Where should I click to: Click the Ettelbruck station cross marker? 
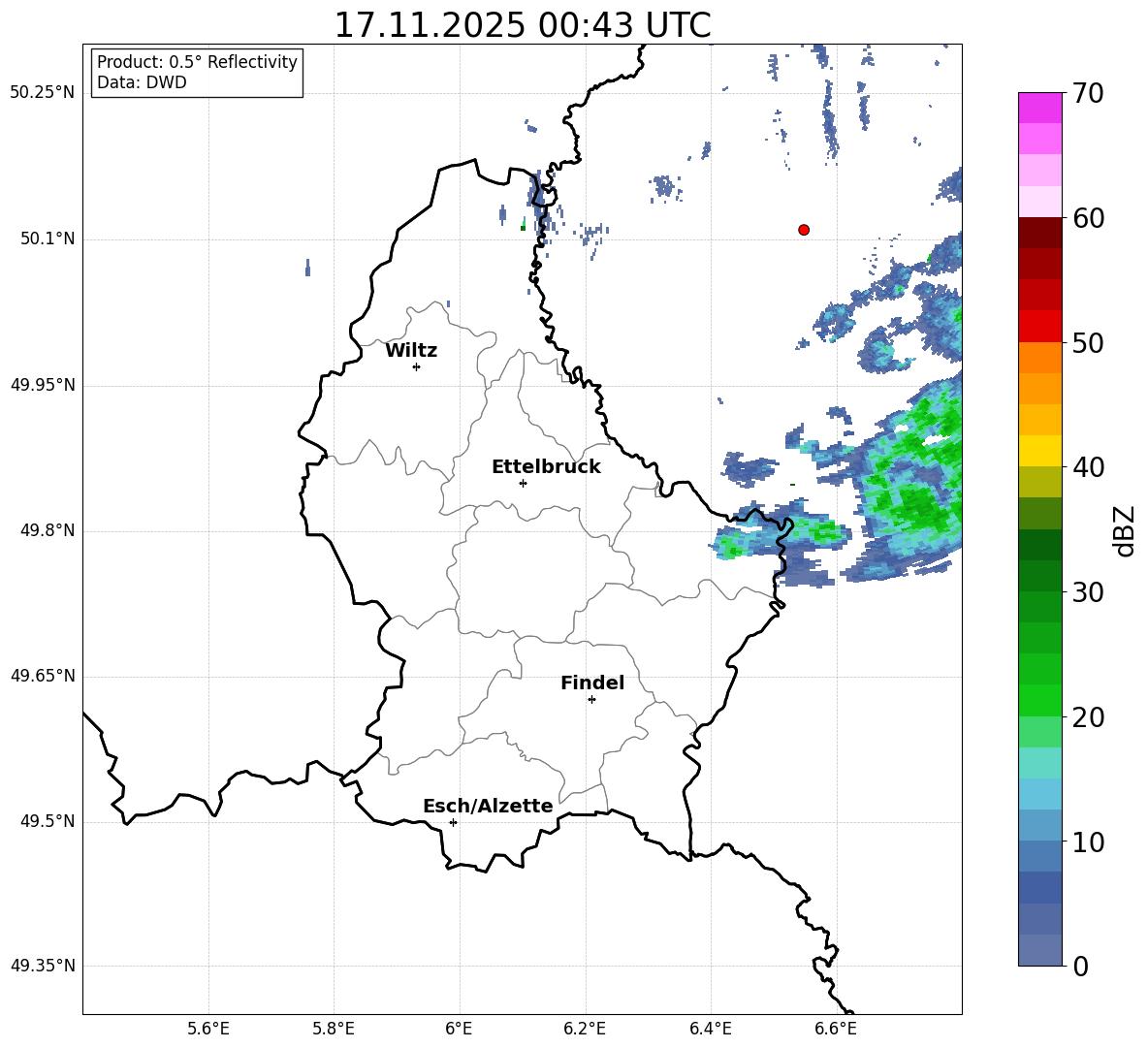(x=523, y=483)
